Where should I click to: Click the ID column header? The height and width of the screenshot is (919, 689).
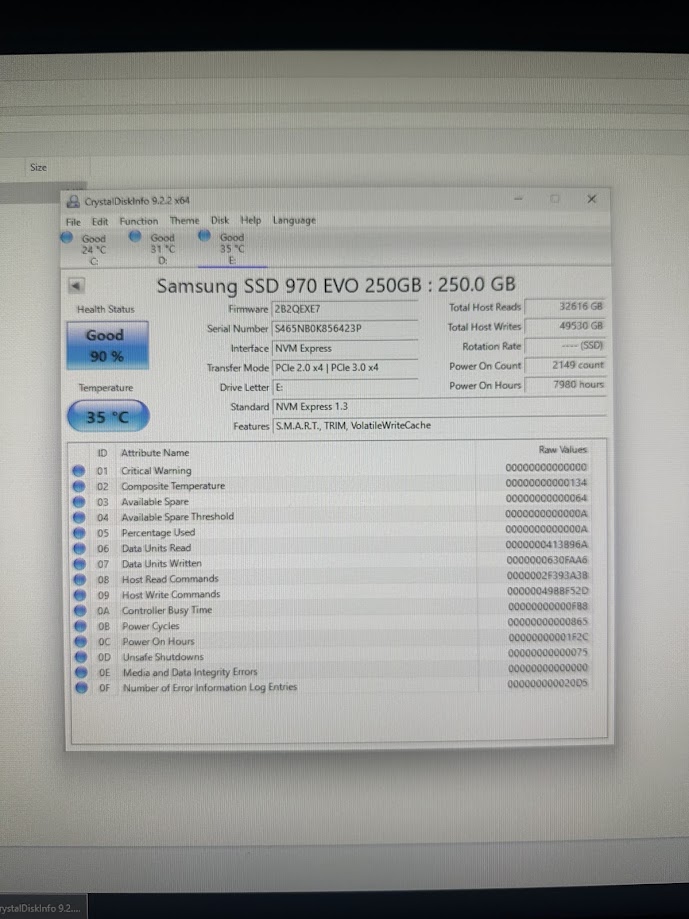[x=102, y=452]
